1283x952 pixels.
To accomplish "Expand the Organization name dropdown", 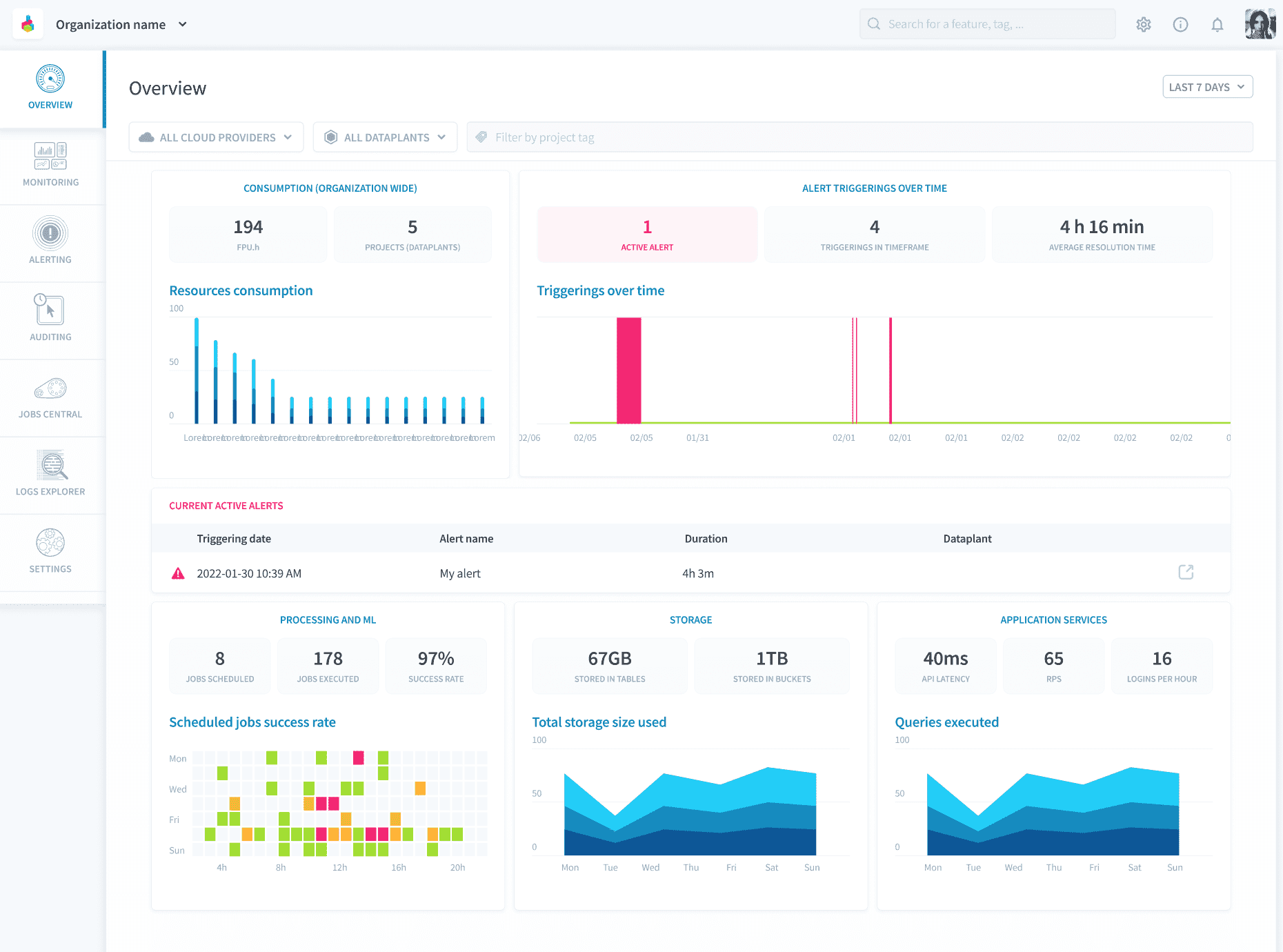I will [122, 25].
